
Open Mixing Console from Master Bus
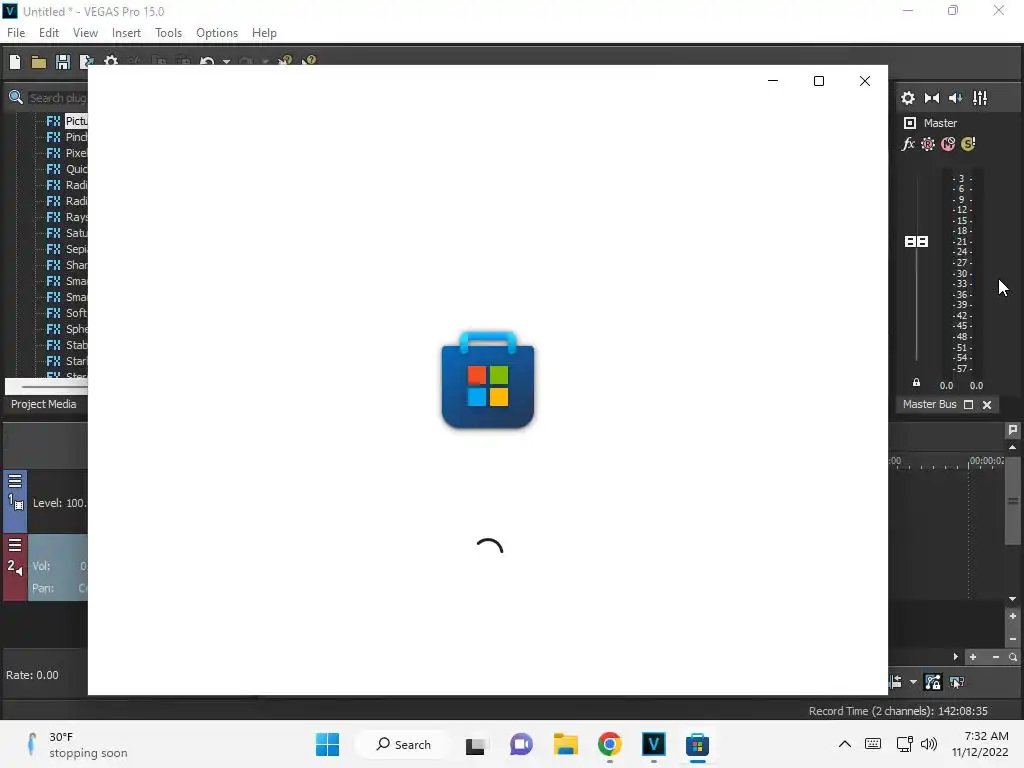(x=980, y=98)
